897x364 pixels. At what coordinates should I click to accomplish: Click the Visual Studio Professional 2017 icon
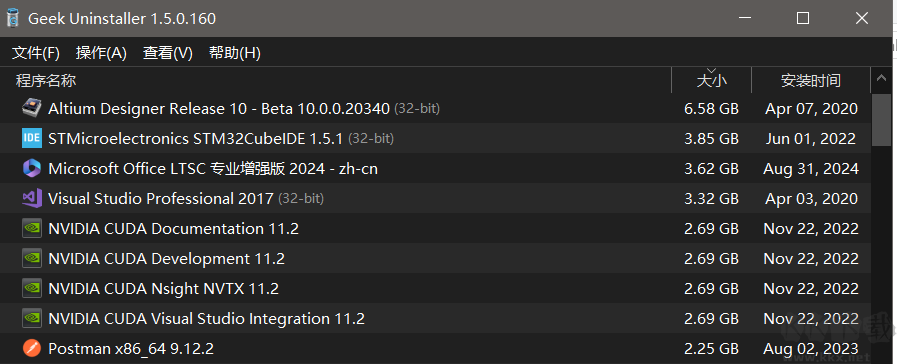coord(31,199)
